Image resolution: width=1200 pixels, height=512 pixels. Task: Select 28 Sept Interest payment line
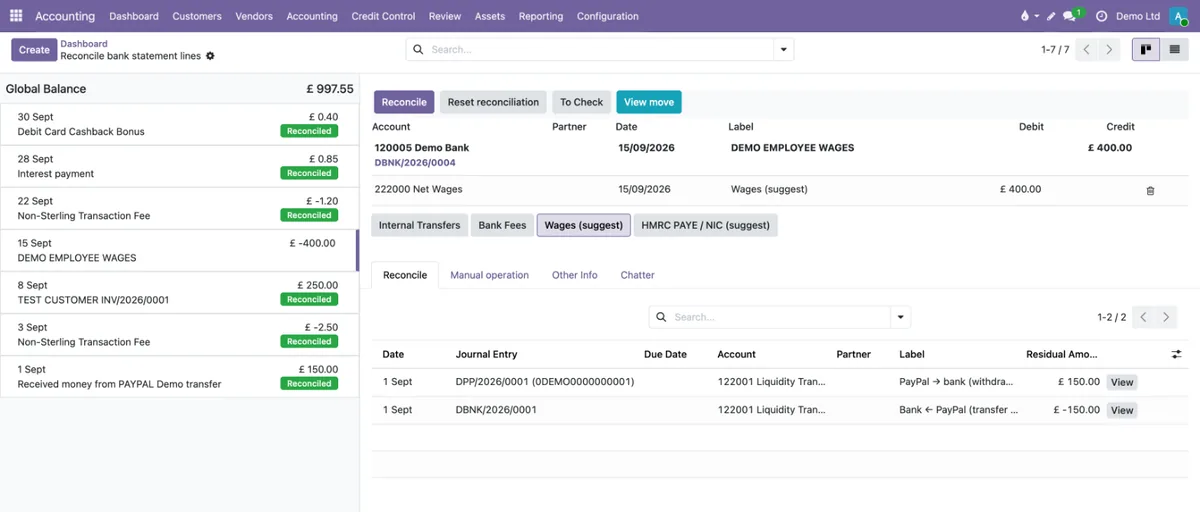[x=179, y=166]
